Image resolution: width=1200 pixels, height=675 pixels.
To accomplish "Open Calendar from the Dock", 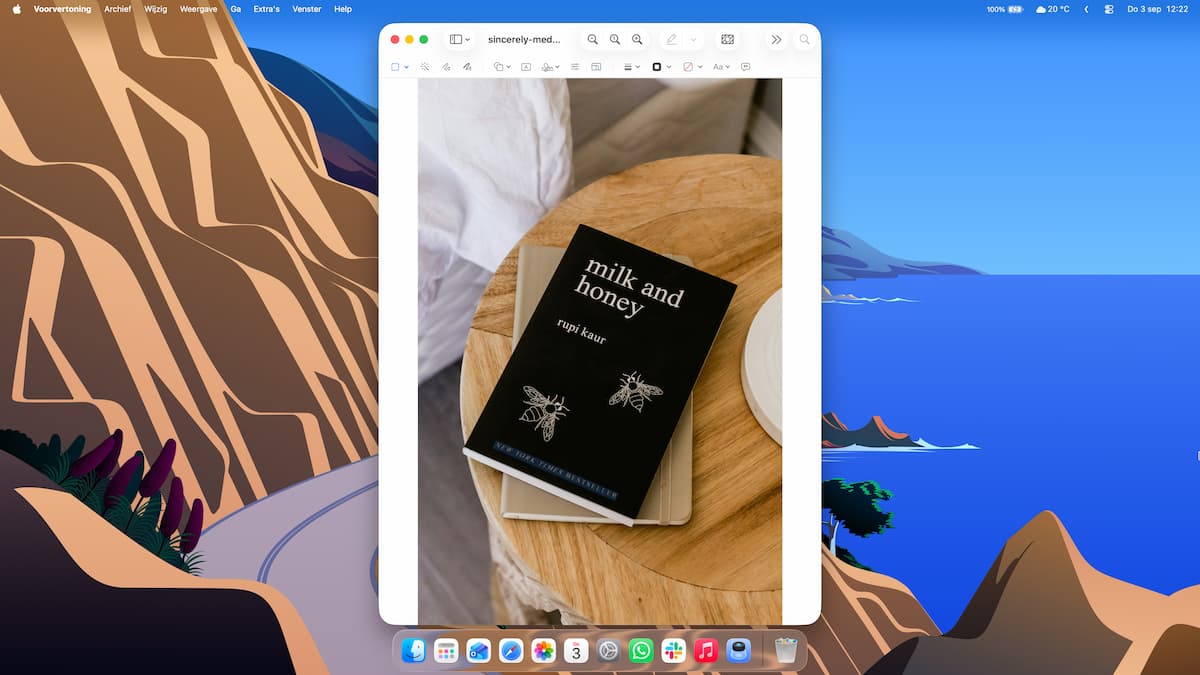I will pos(576,651).
